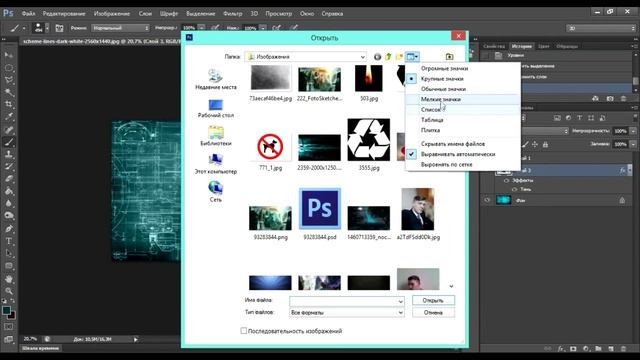Click the foreground color swatch

click(6, 311)
